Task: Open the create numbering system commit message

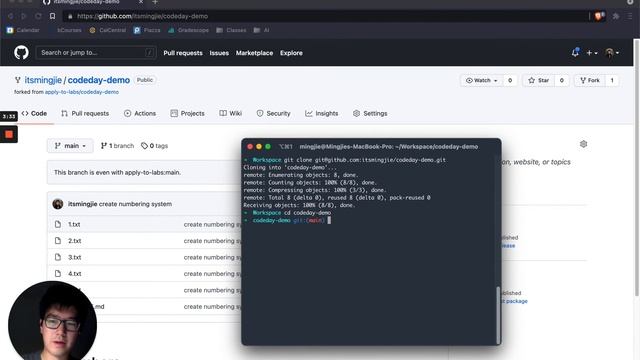Action: pyautogui.click(x=135, y=204)
